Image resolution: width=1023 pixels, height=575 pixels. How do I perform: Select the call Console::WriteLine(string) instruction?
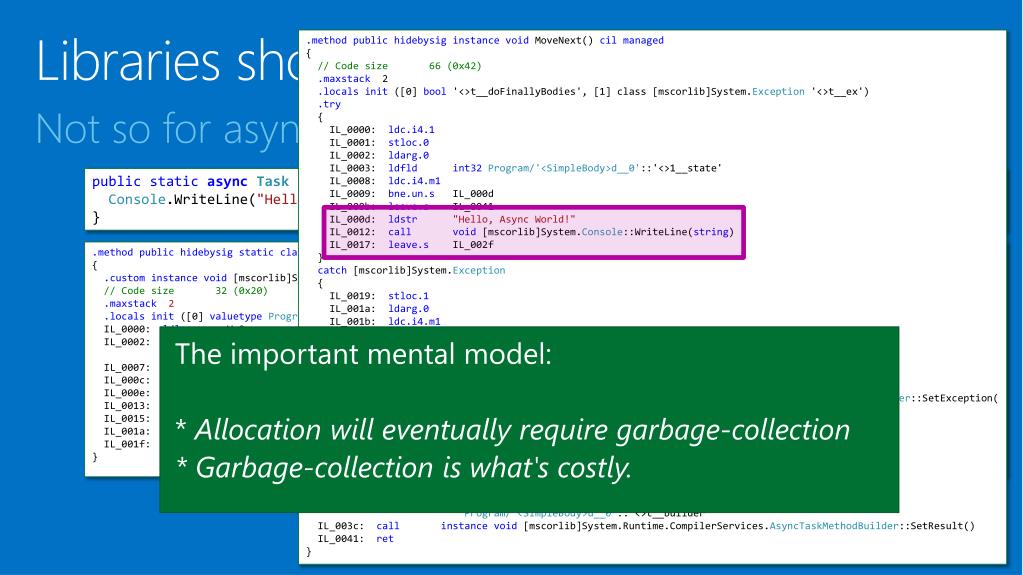(531, 232)
